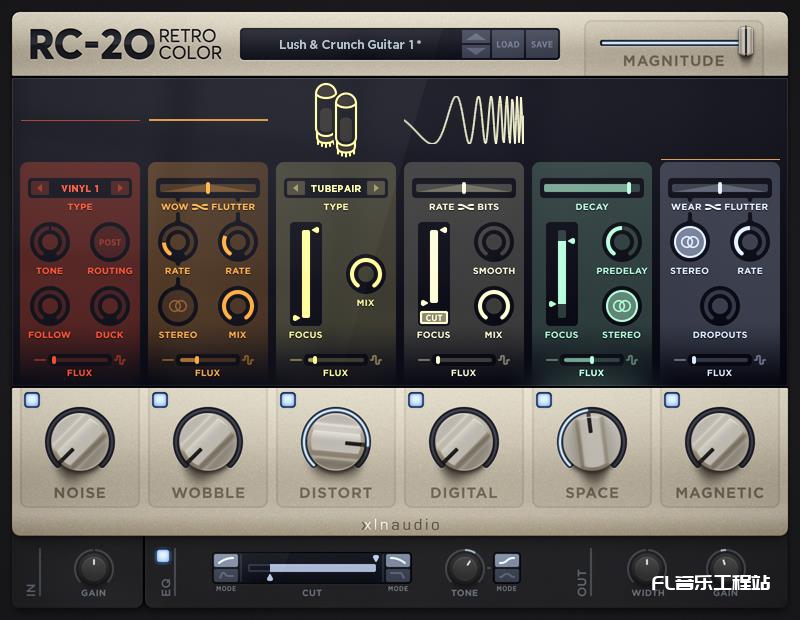Click the xlnaudio logo
The image size is (800, 620).
click(x=399, y=522)
